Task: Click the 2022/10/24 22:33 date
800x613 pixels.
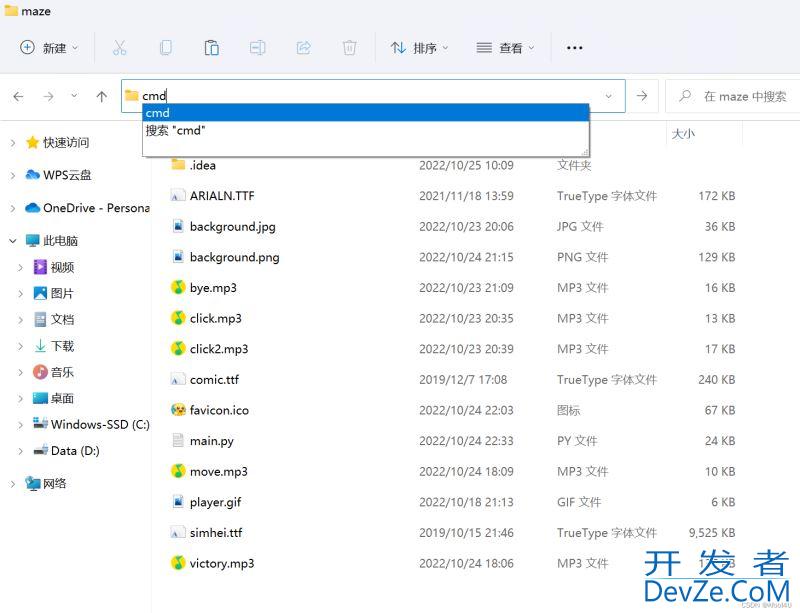Action: click(x=466, y=441)
